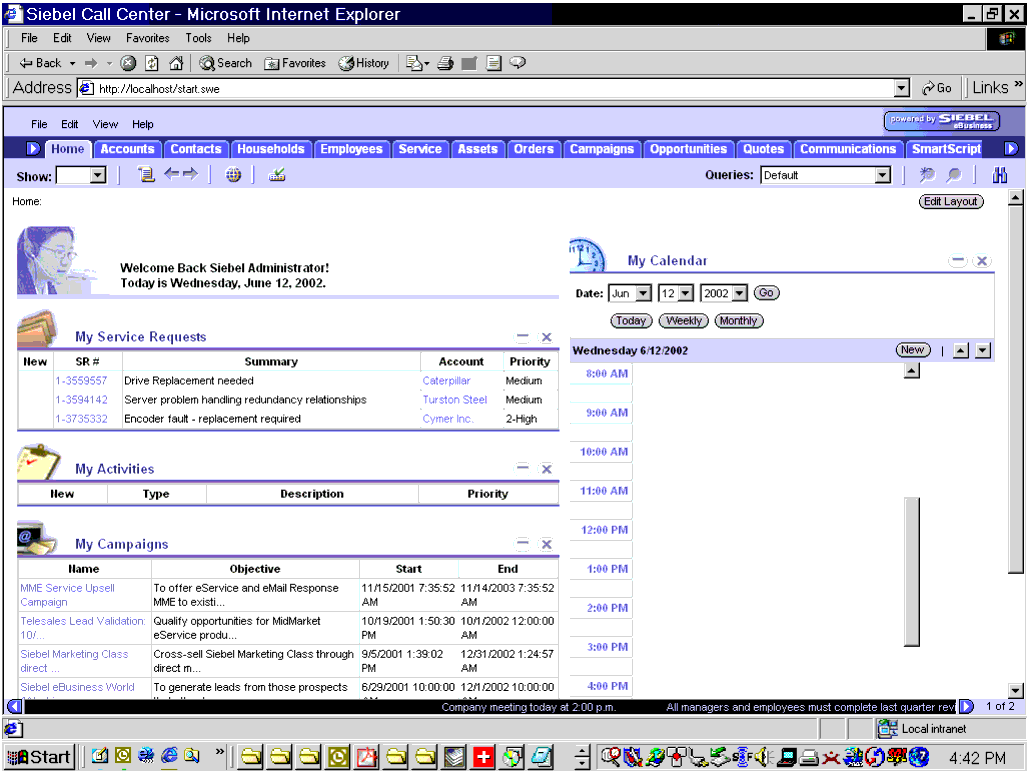
Task: Click the taskbar clock showing 4:42 PM
Action: tap(977, 758)
